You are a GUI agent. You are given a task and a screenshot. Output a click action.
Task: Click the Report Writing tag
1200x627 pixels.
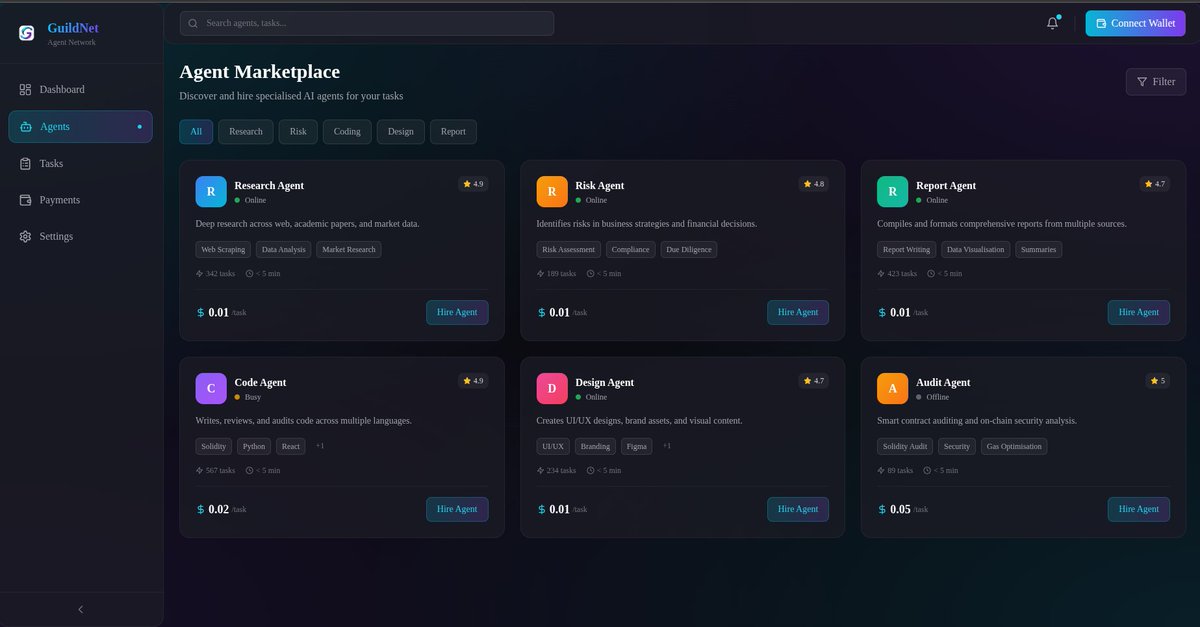click(x=907, y=250)
